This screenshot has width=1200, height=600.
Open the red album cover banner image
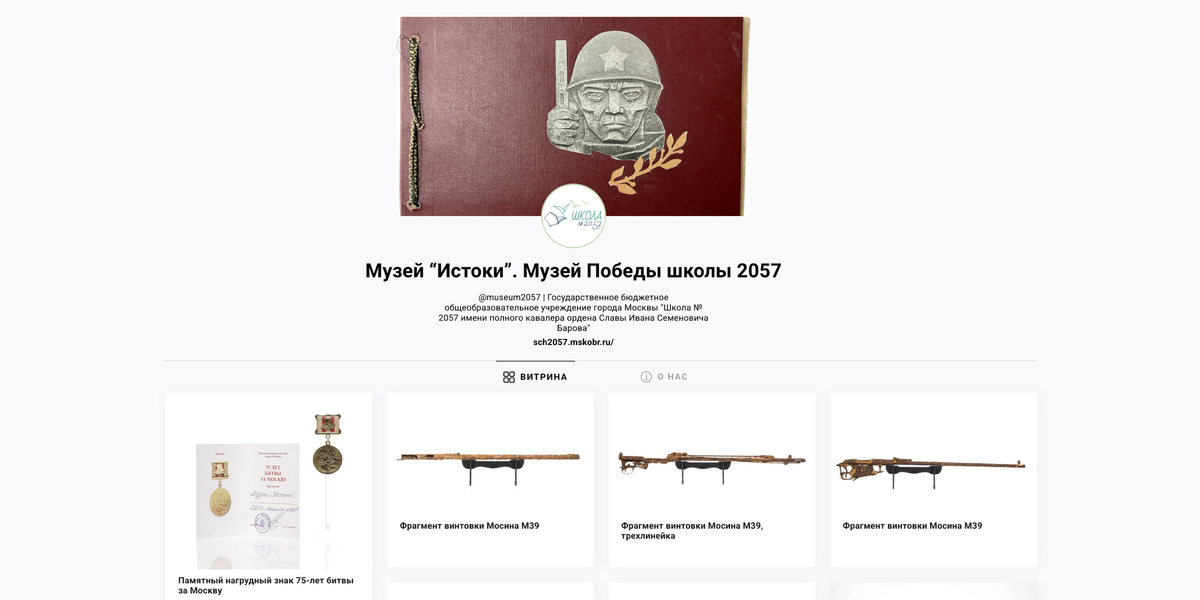click(x=575, y=116)
